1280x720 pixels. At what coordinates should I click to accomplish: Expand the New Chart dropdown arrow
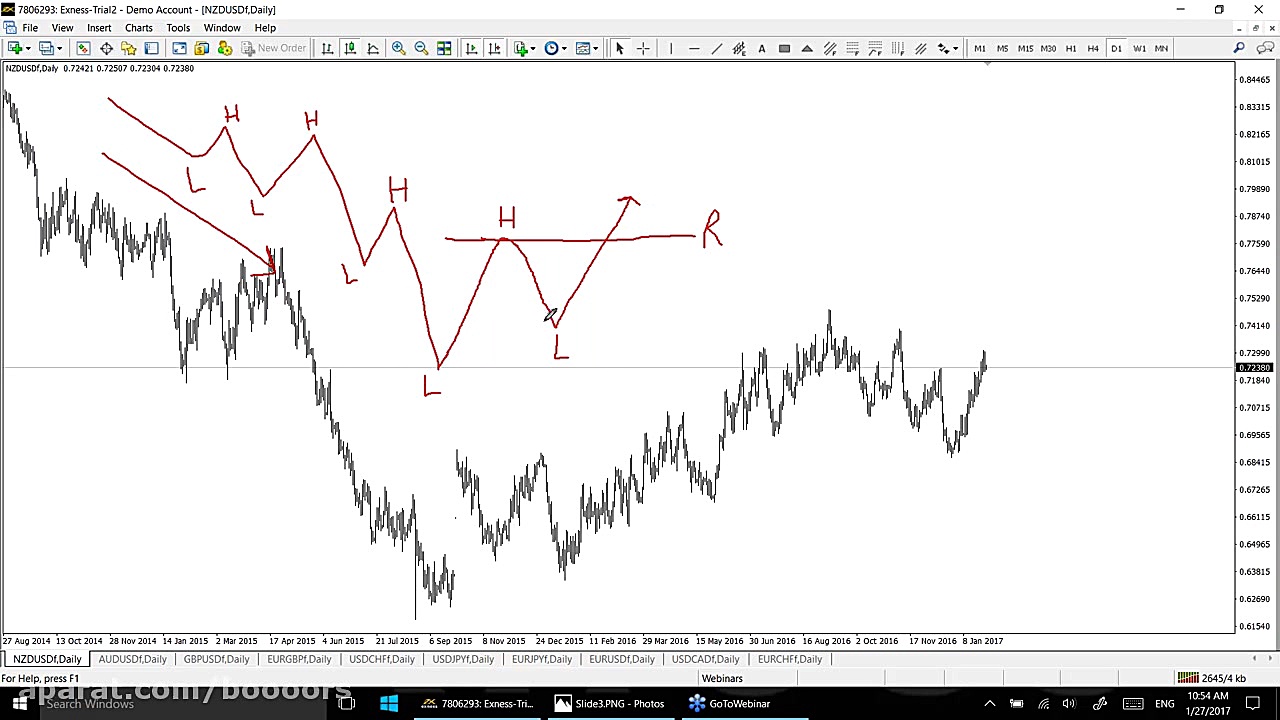coord(28,48)
